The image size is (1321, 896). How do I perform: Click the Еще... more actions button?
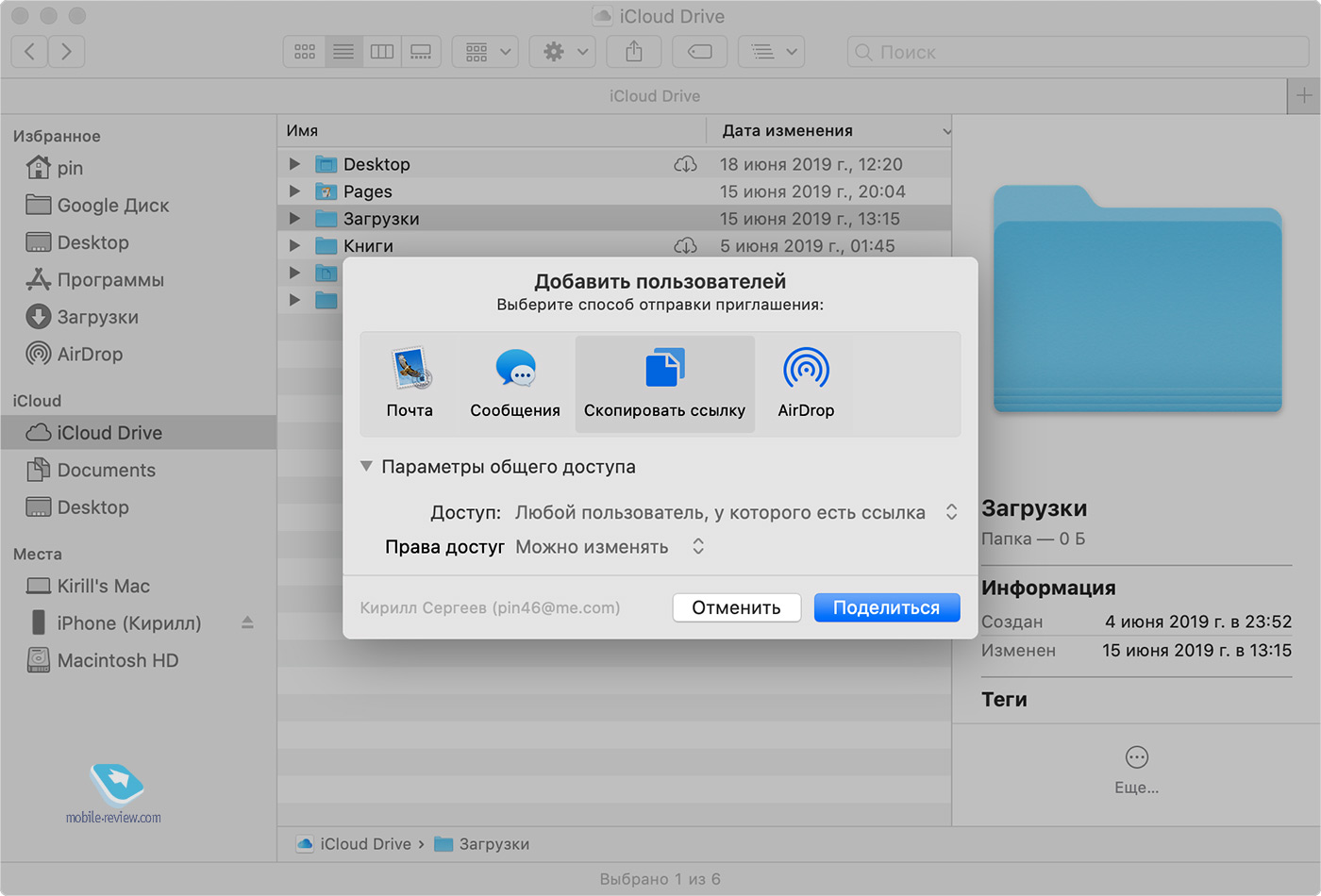(1137, 769)
